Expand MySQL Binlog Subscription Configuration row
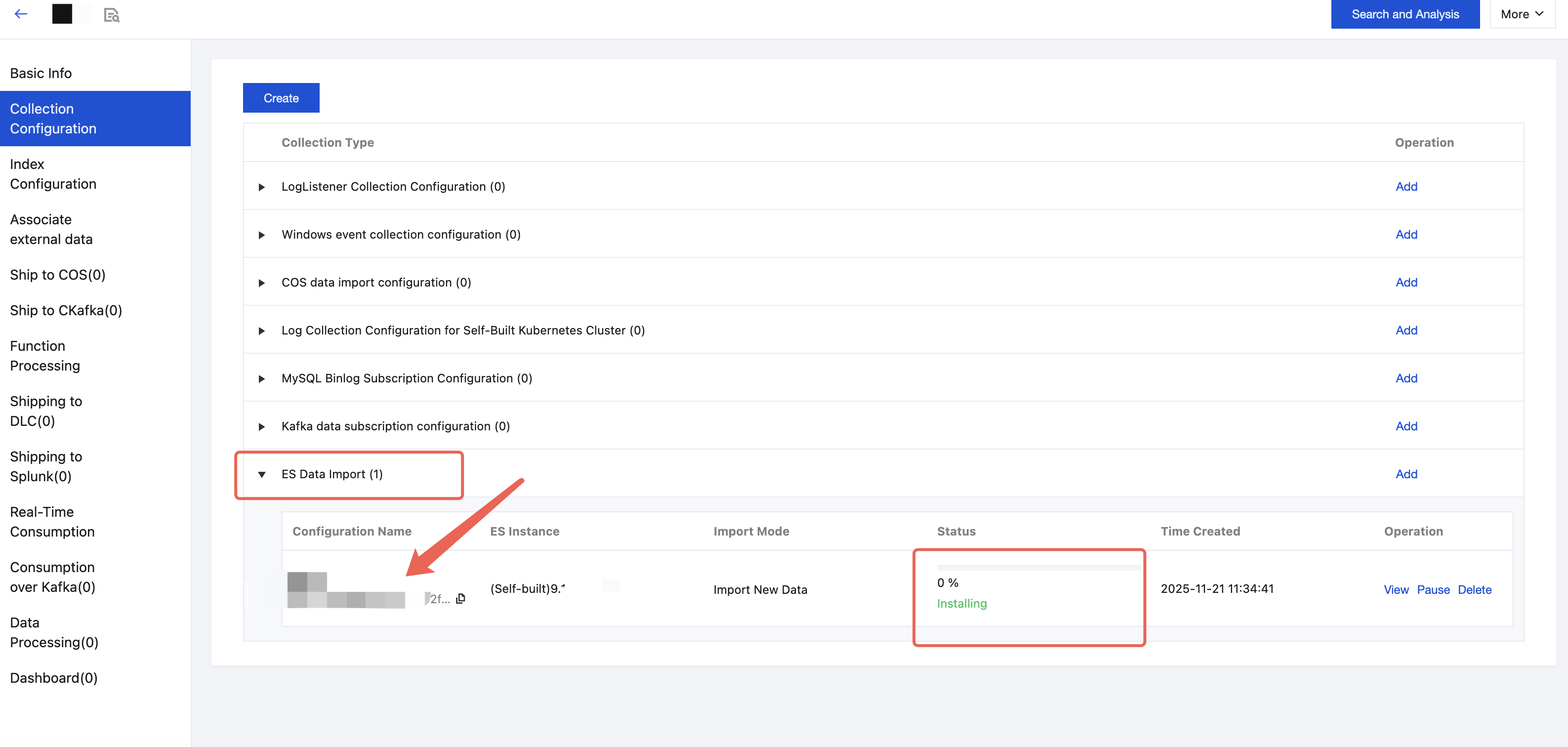1568x747 pixels. tap(262, 378)
